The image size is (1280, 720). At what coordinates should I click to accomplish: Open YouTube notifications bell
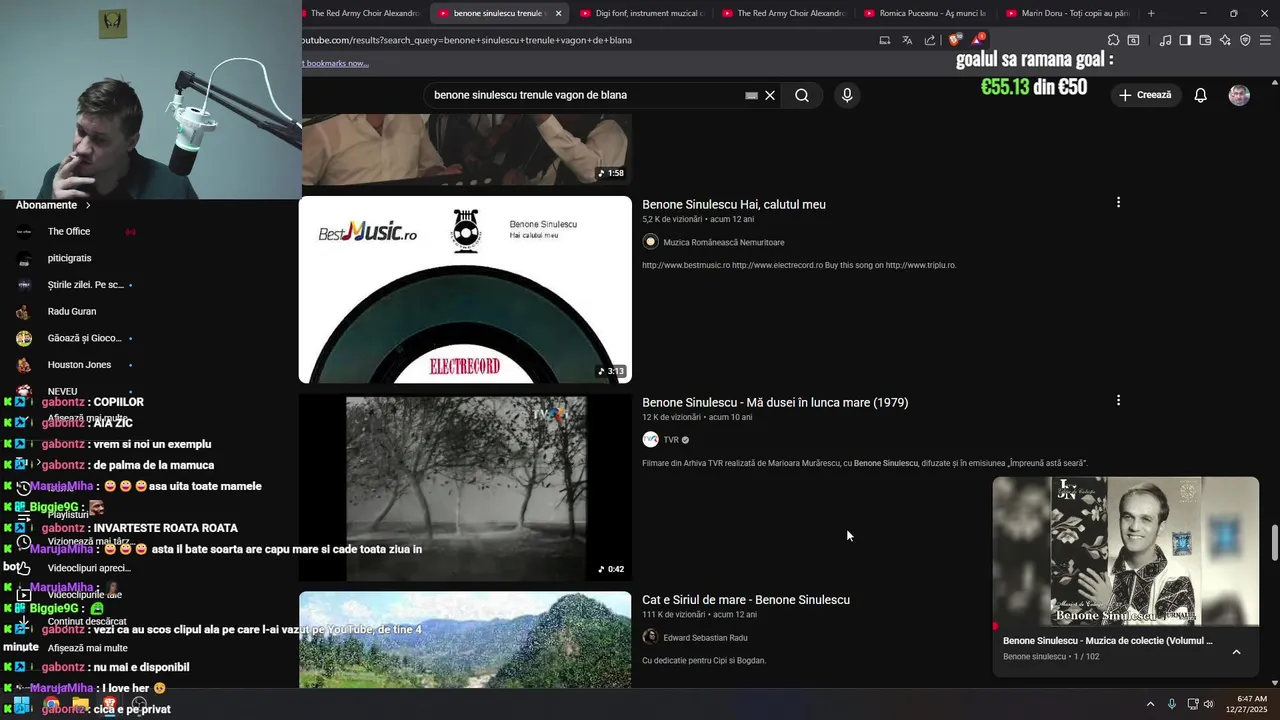click(1201, 95)
